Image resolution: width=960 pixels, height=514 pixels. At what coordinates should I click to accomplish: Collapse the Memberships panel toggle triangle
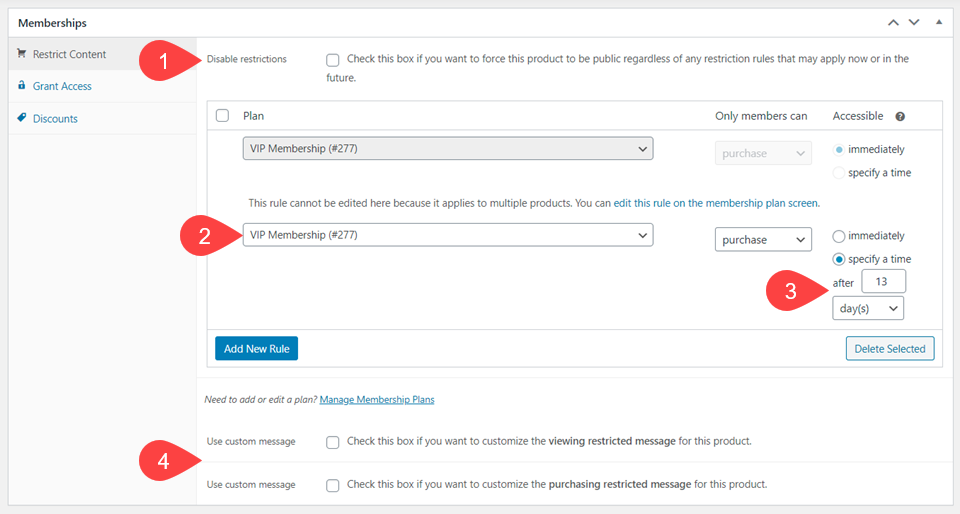tap(938, 22)
